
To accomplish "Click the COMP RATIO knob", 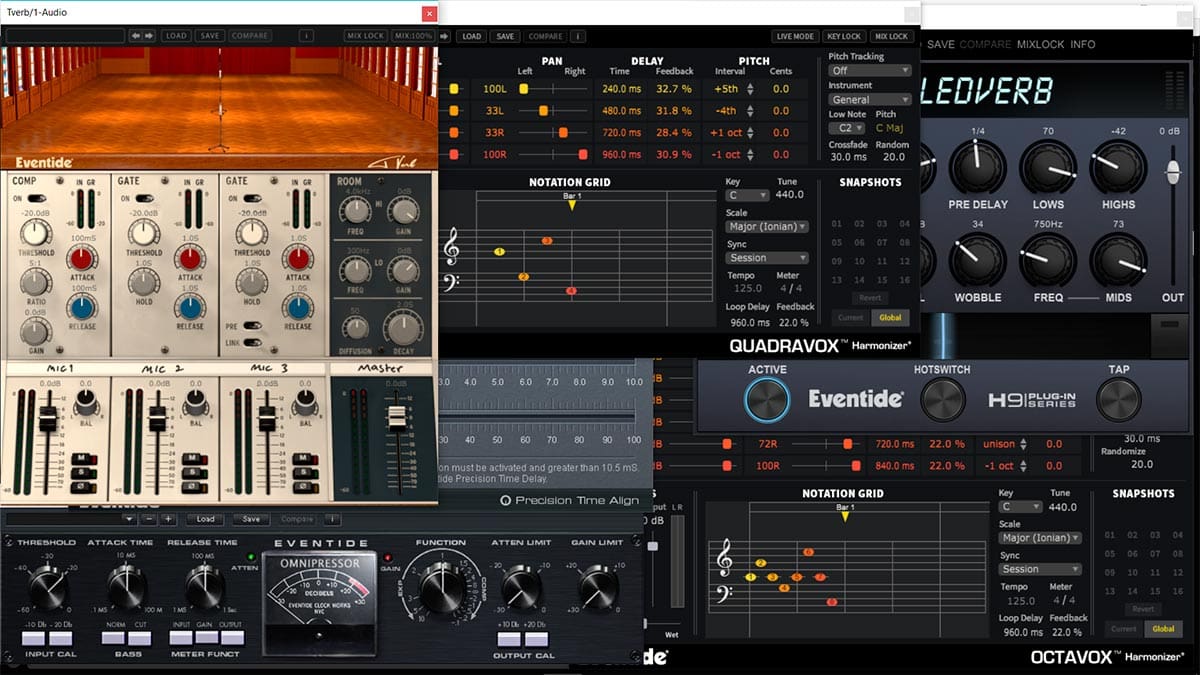I will tap(35, 282).
